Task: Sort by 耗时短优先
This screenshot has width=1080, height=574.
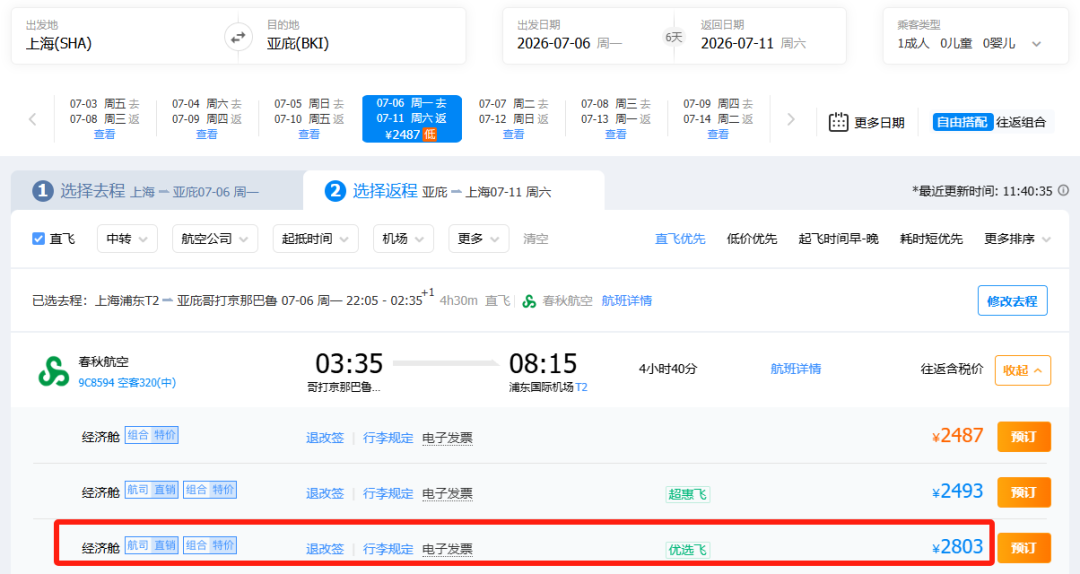Action: 931,238
